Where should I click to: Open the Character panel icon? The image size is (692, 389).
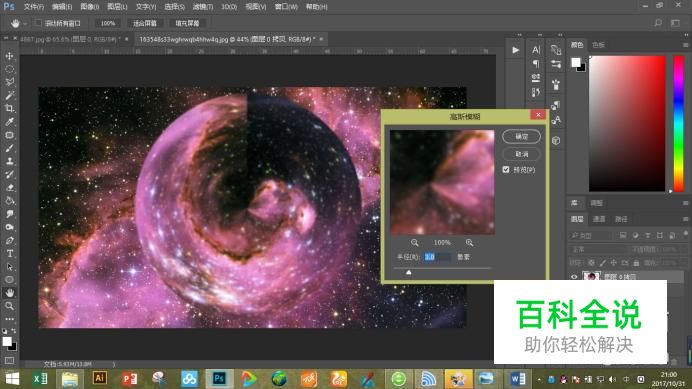tap(536, 50)
